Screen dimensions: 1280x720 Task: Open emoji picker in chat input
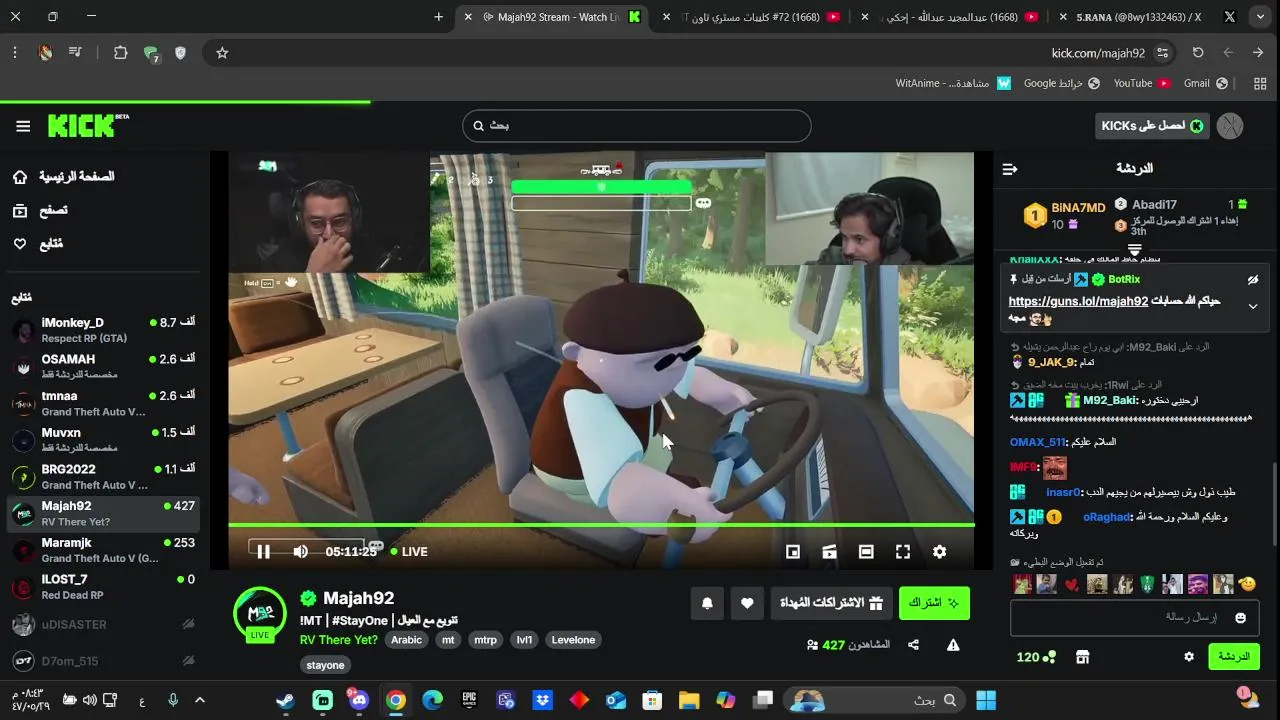click(1241, 618)
